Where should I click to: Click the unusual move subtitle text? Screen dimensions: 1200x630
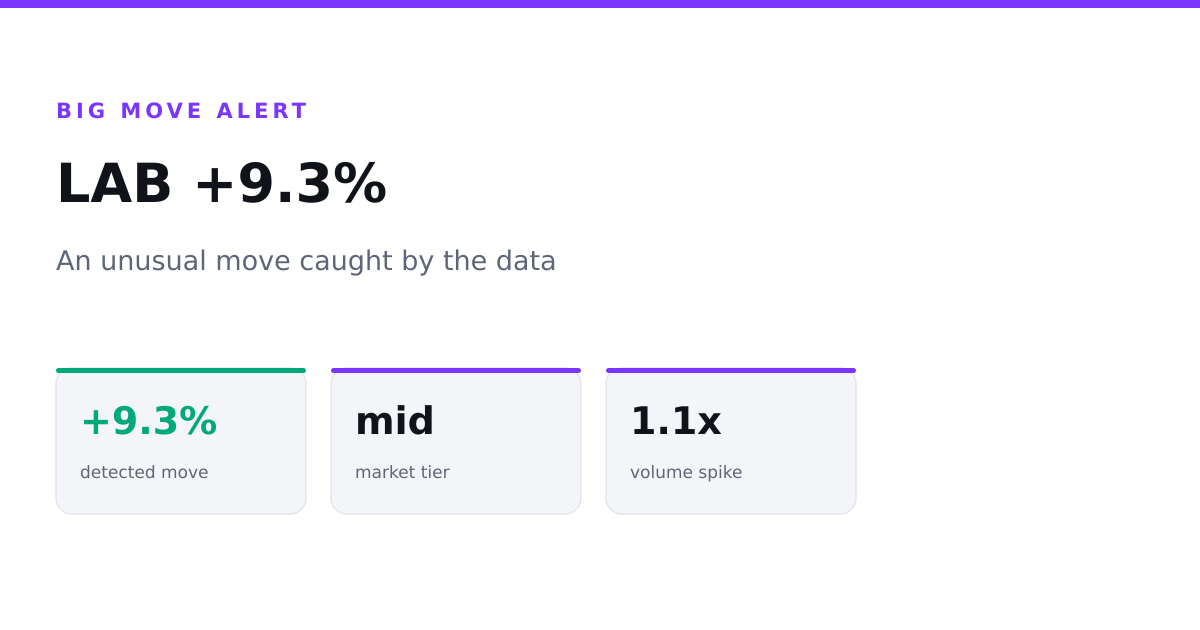(x=306, y=261)
